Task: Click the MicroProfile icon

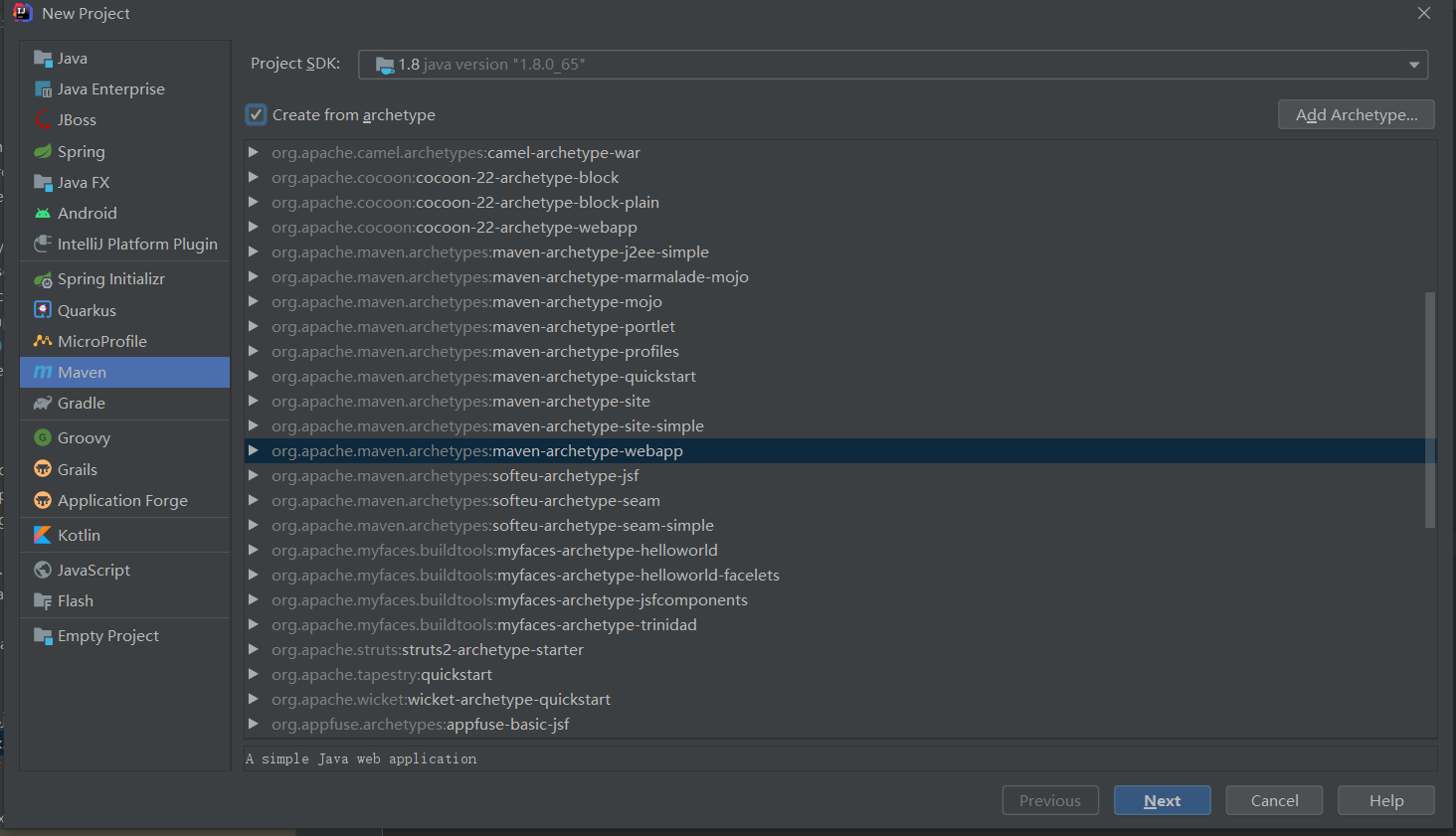Action: tap(43, 341)
